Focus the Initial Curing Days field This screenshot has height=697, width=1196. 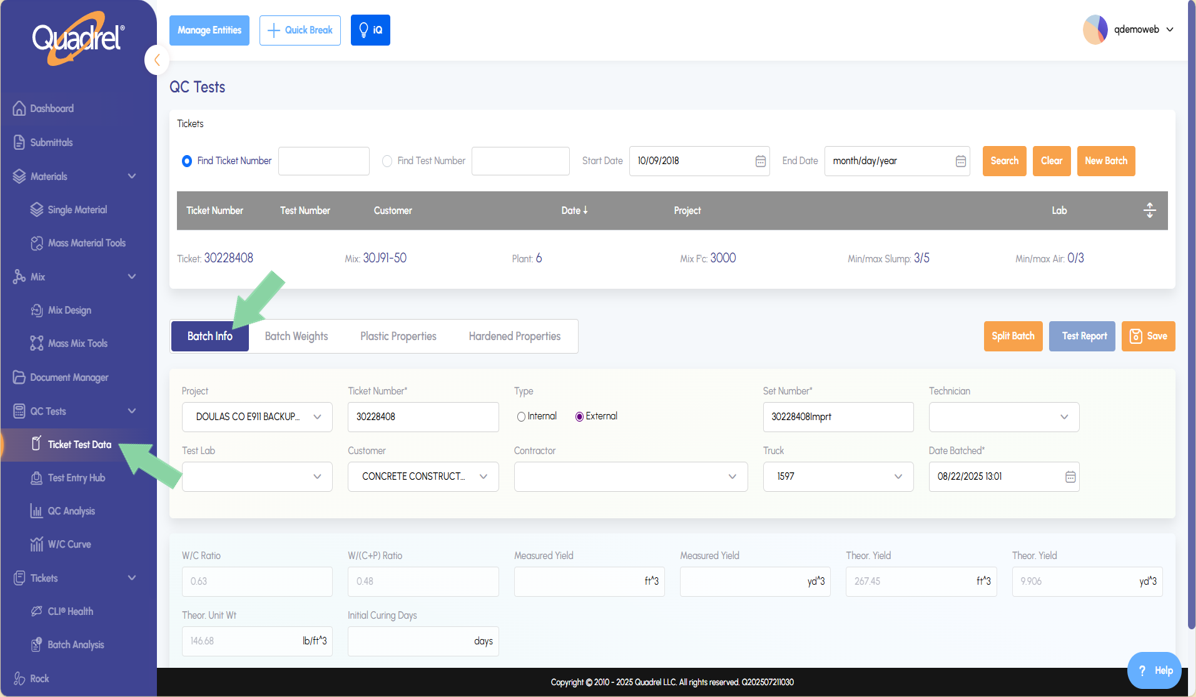tap(423, 641)
